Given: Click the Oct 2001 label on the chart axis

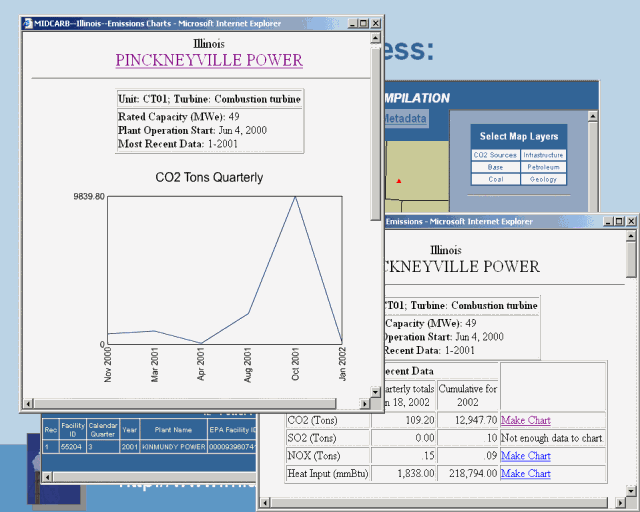Looking at the screenshot, I should point(295,364).
